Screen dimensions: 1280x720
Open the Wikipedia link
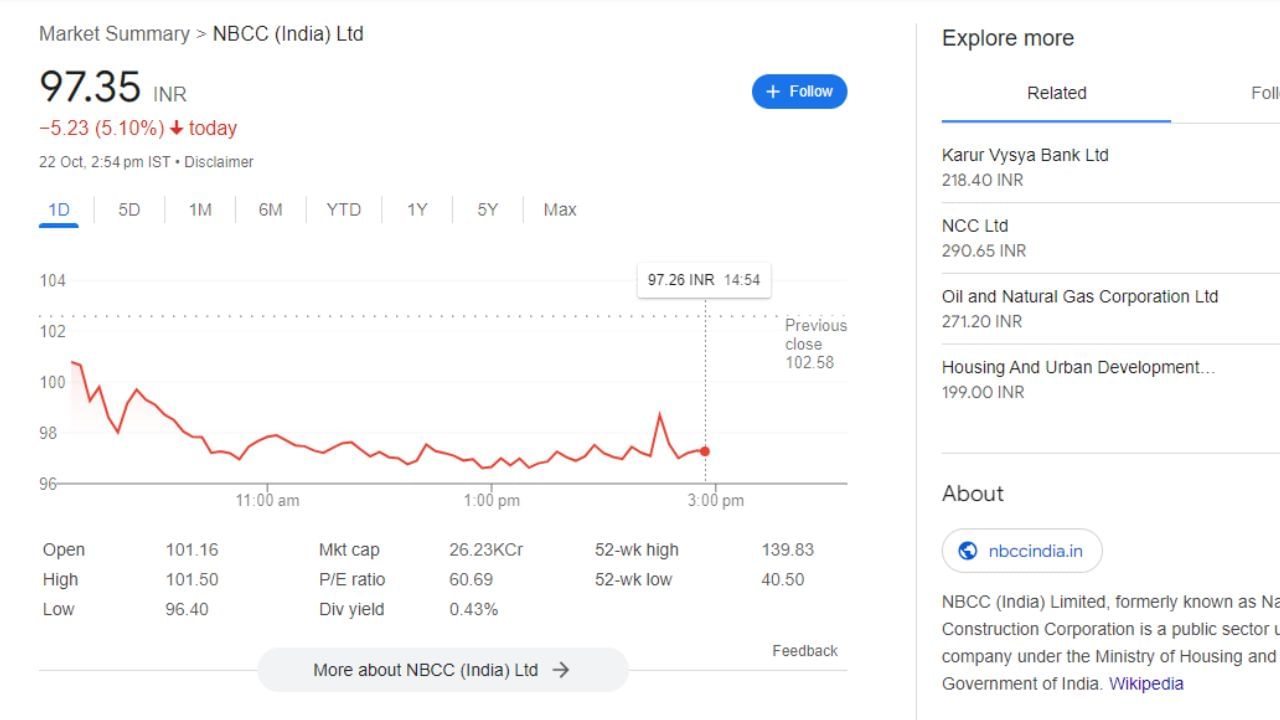tap(1146, 684)
